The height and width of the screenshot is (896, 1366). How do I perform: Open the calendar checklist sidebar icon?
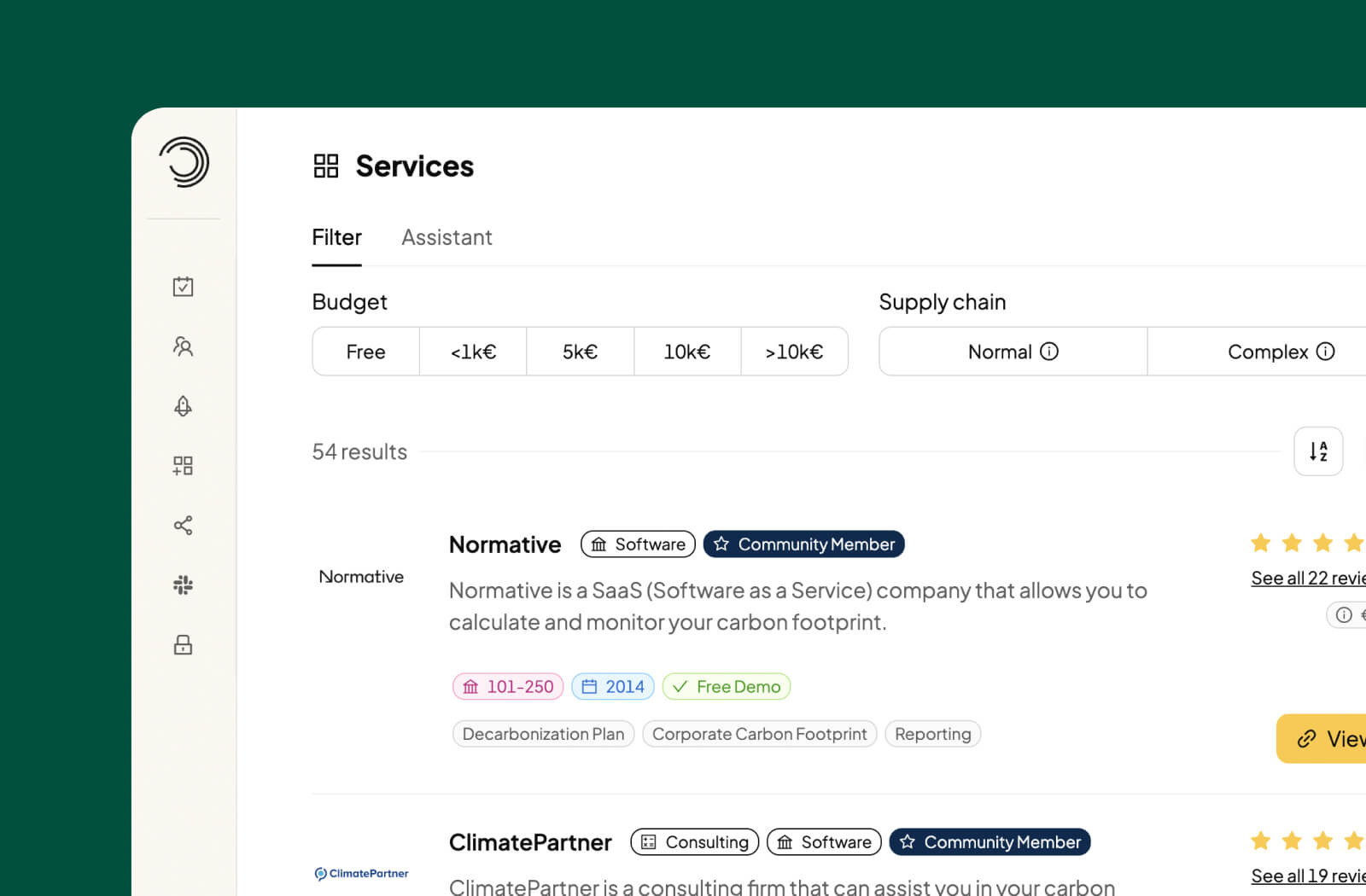(x=183, y=287)
